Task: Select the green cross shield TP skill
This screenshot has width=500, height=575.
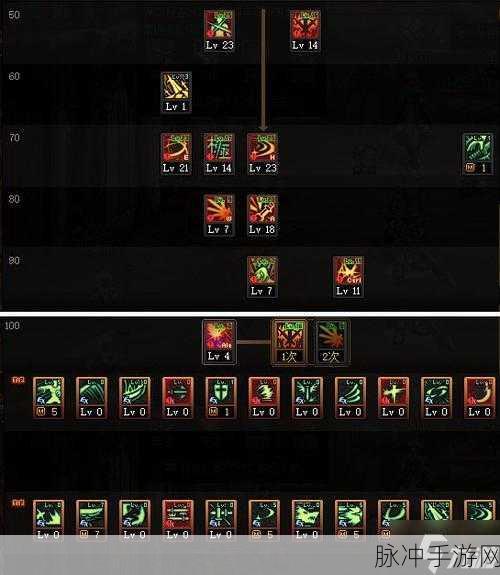Action: pos(220,398)
